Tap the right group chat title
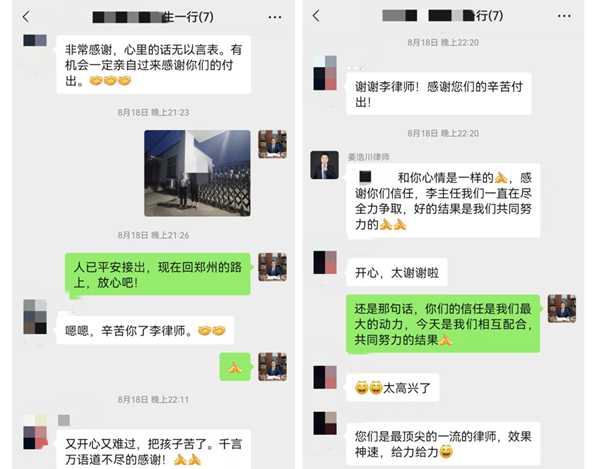The width and height of the screenshot is (600, 469). (443, 16)
